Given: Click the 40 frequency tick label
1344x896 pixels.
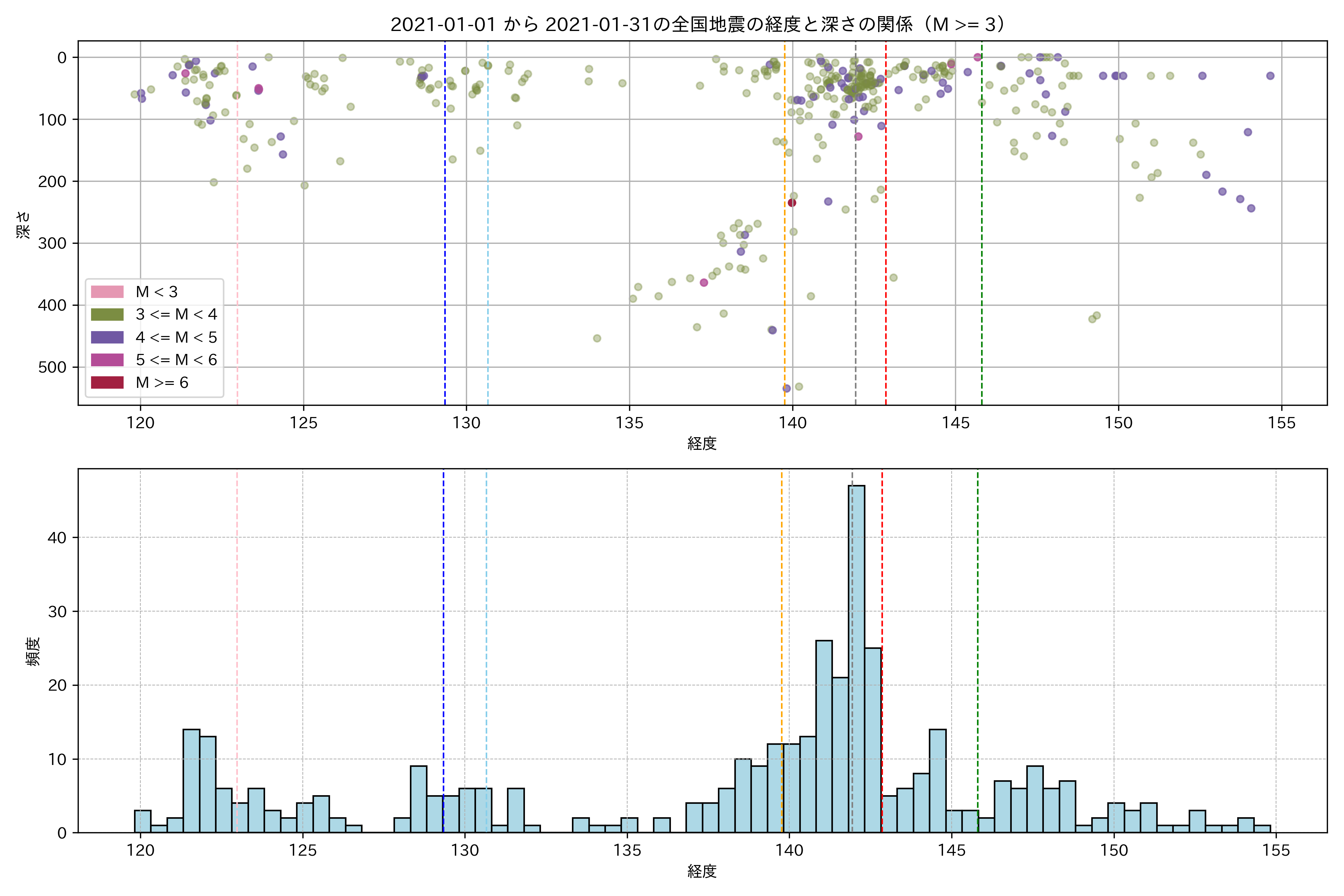Looking at the screenshot, I should pos(57,538).
